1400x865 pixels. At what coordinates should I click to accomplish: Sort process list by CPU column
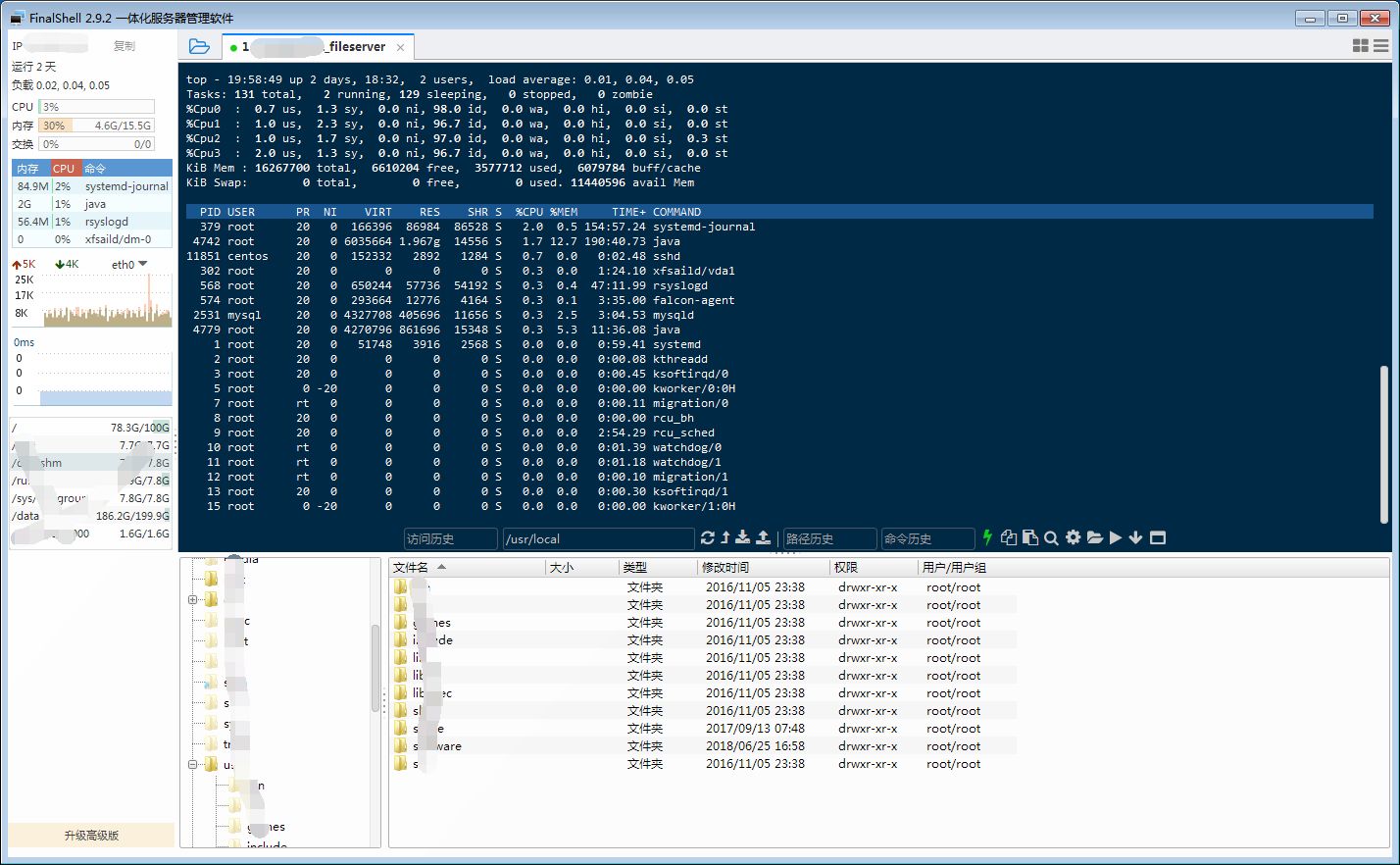tap(64, 169)
